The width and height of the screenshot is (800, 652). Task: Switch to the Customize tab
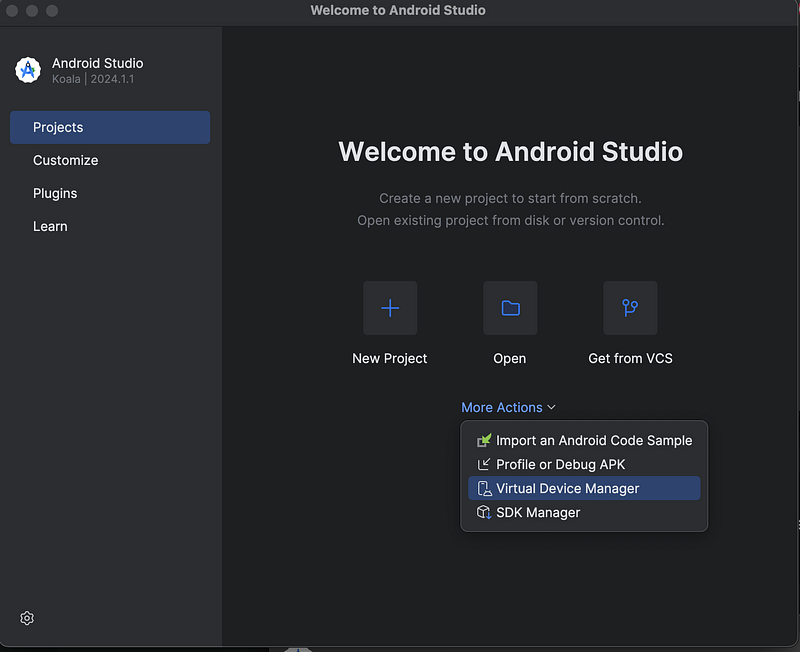(x=110, y=160)
